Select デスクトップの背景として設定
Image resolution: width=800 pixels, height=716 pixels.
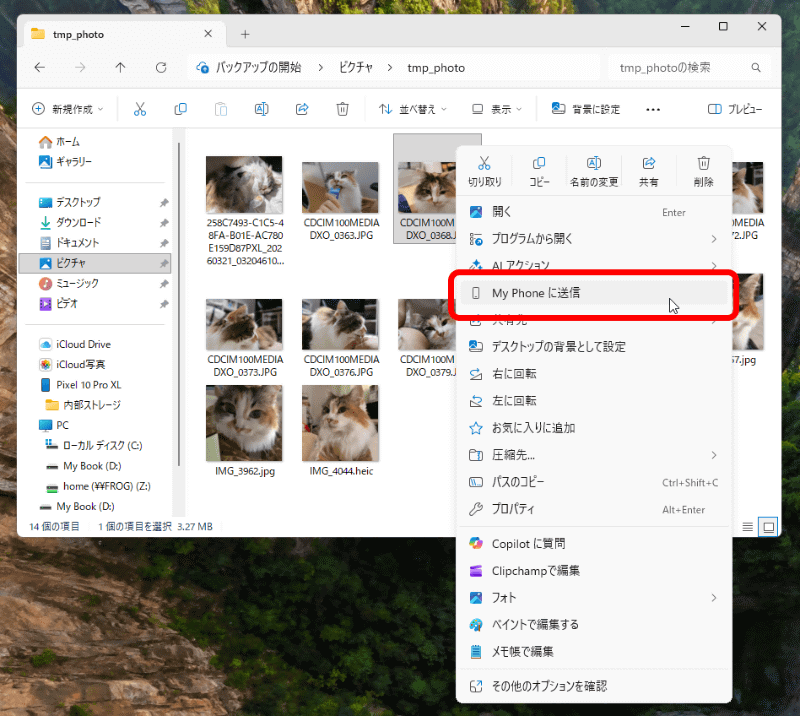[594, 347]
